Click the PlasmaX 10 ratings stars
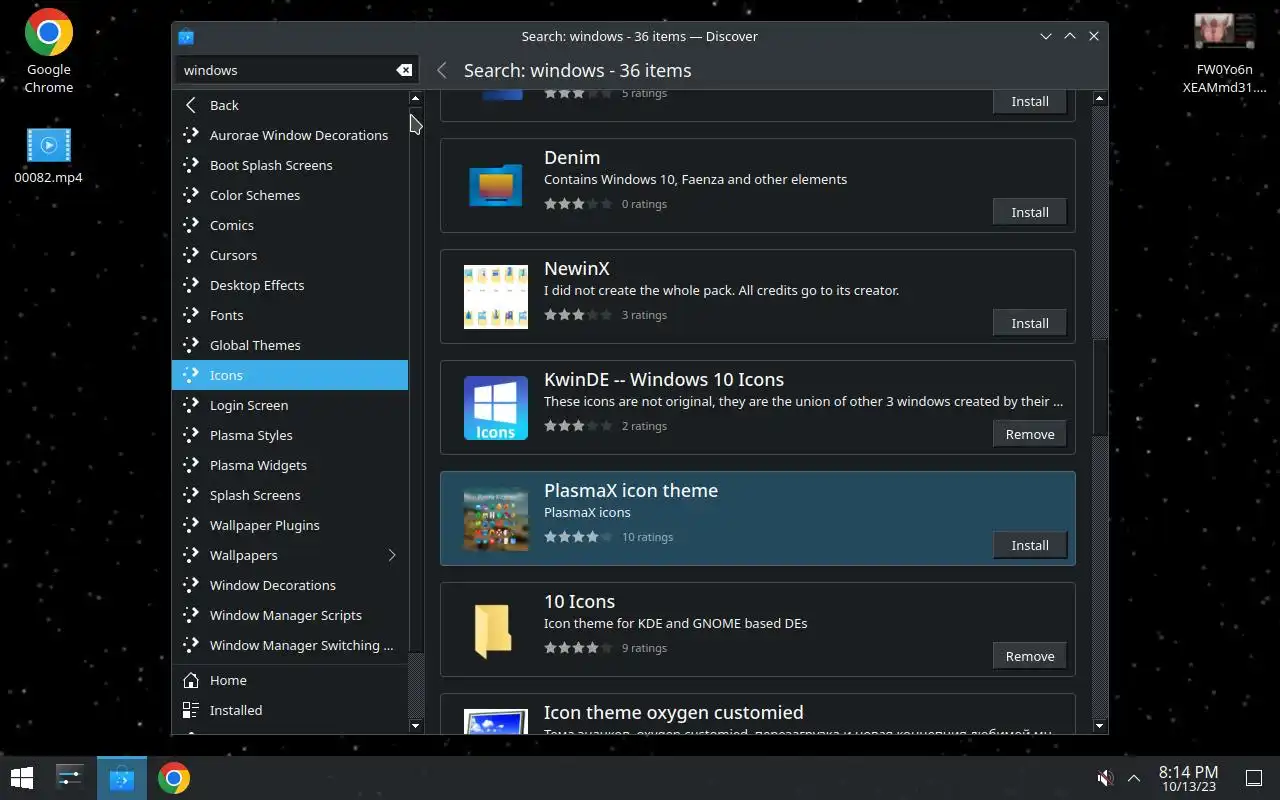Viewport: 1280px width, 800px height. pyautogui.click(x=578, y=537)
